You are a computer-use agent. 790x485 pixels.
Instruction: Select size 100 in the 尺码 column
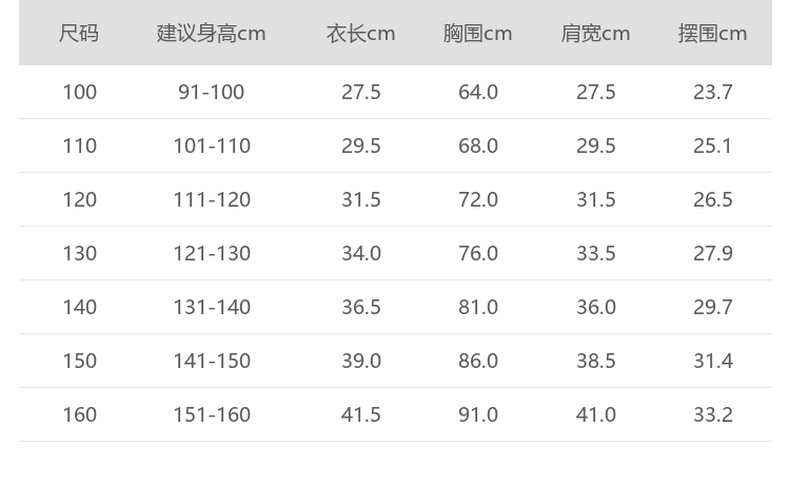pyautogui.click(x=79, y=92)
